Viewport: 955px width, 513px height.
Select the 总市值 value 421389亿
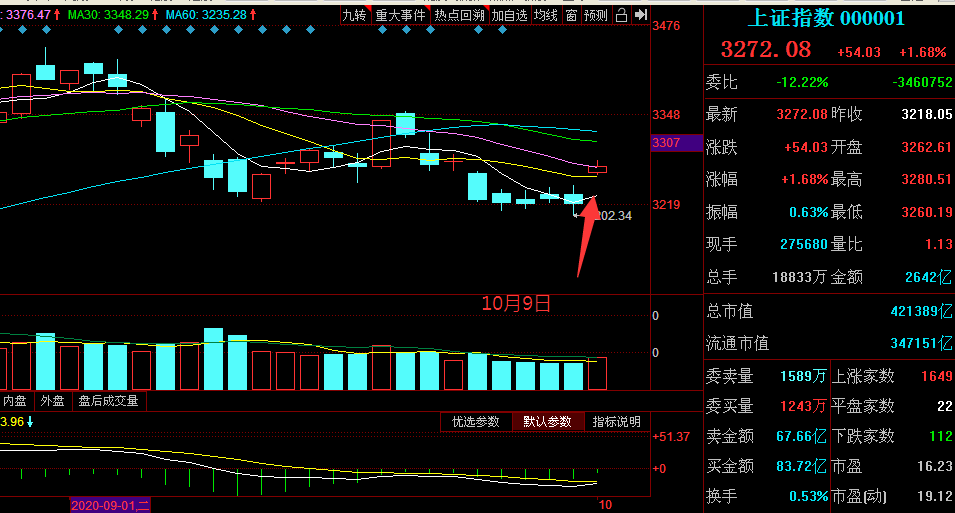coord(922,311)
